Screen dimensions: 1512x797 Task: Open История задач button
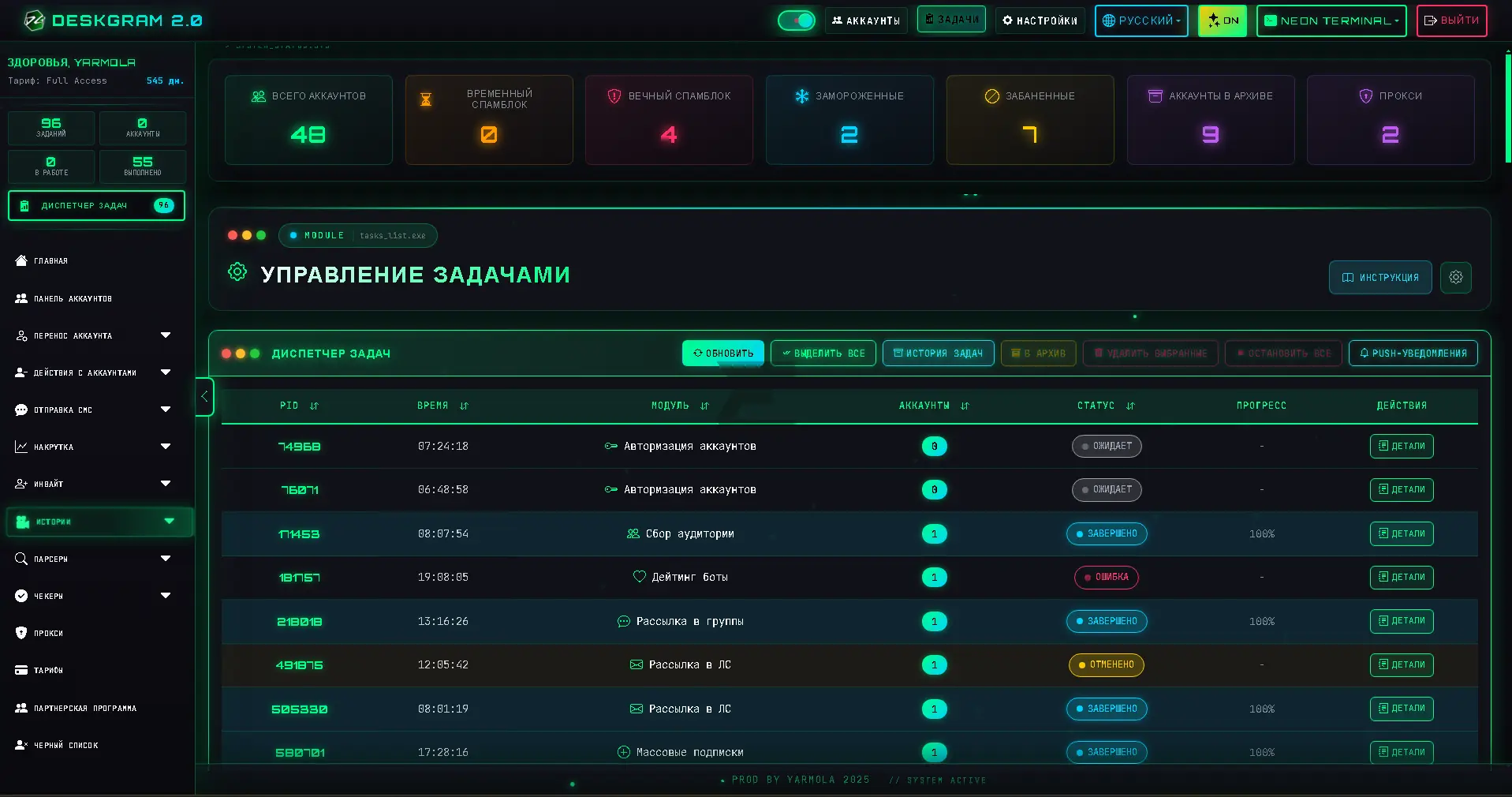pos(939,354)
